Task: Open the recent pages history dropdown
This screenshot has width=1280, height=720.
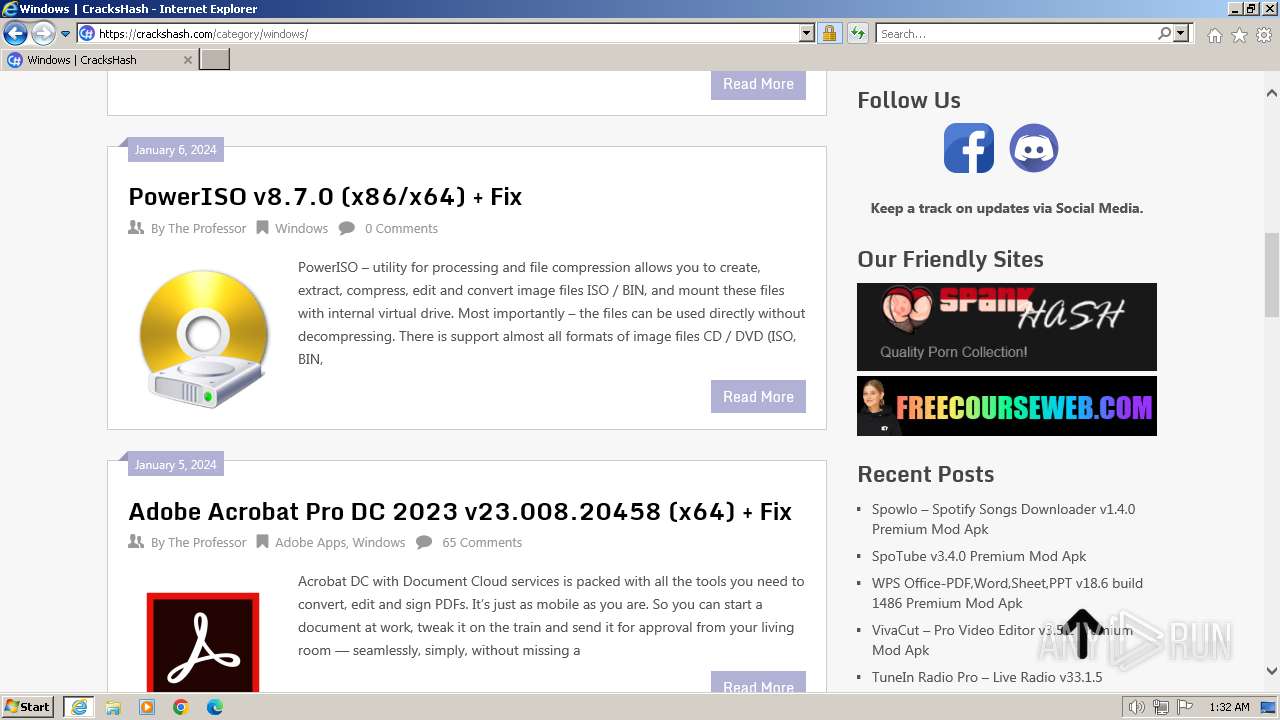Action: [x=66, y=34]
